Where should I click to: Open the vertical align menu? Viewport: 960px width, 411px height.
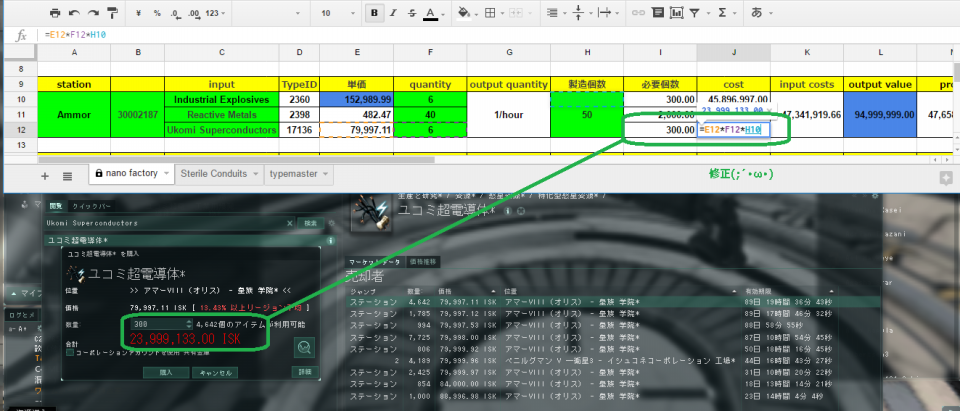tap(577, 13)
